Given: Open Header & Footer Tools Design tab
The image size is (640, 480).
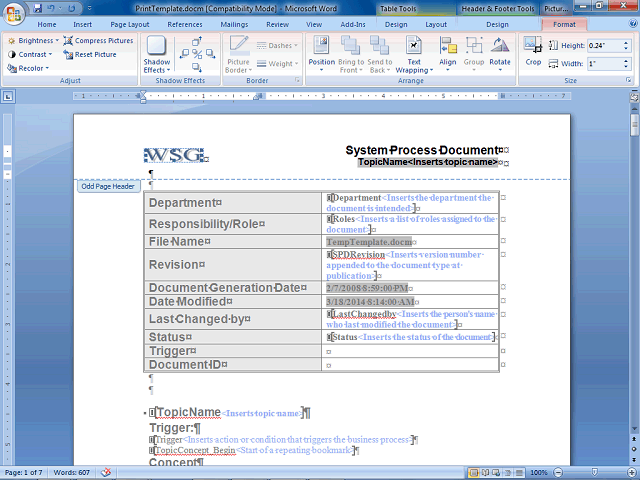Looking at the screenshot, I should click(x=497, y=24).
